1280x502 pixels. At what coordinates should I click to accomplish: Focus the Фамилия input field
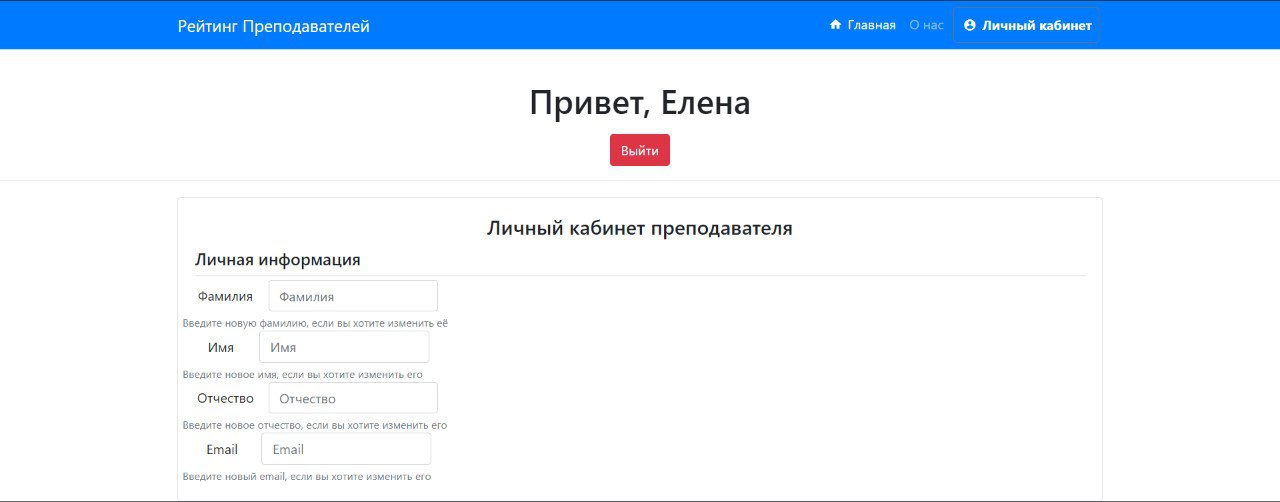pos(353,296)
